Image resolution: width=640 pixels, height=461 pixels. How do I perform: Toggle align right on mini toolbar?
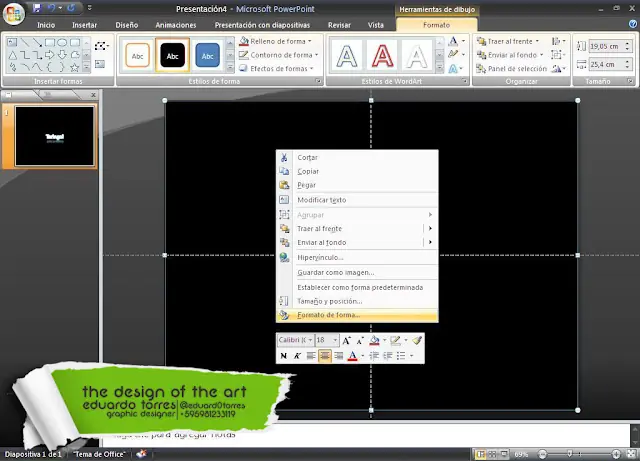338,356
